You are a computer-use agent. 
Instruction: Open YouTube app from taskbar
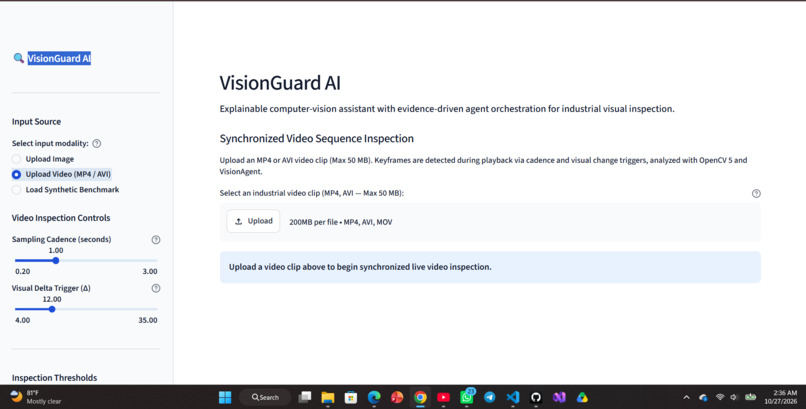(x=443, y=397)
